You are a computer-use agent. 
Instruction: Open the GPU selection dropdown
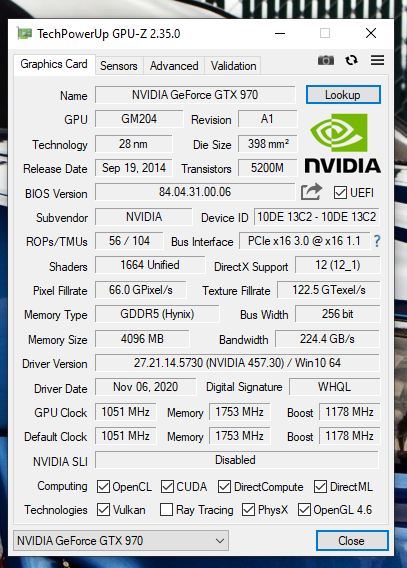pyautogui.click(x=121, y=541)
